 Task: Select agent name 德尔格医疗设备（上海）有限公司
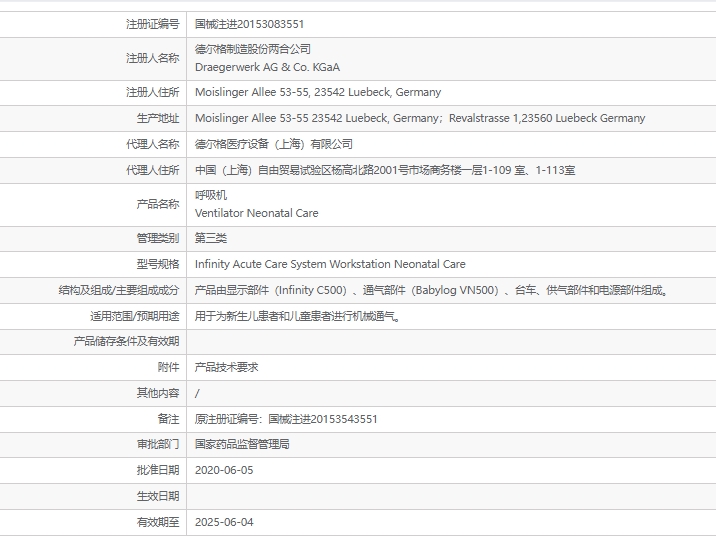pyautogui.click(x=274, y=144)
